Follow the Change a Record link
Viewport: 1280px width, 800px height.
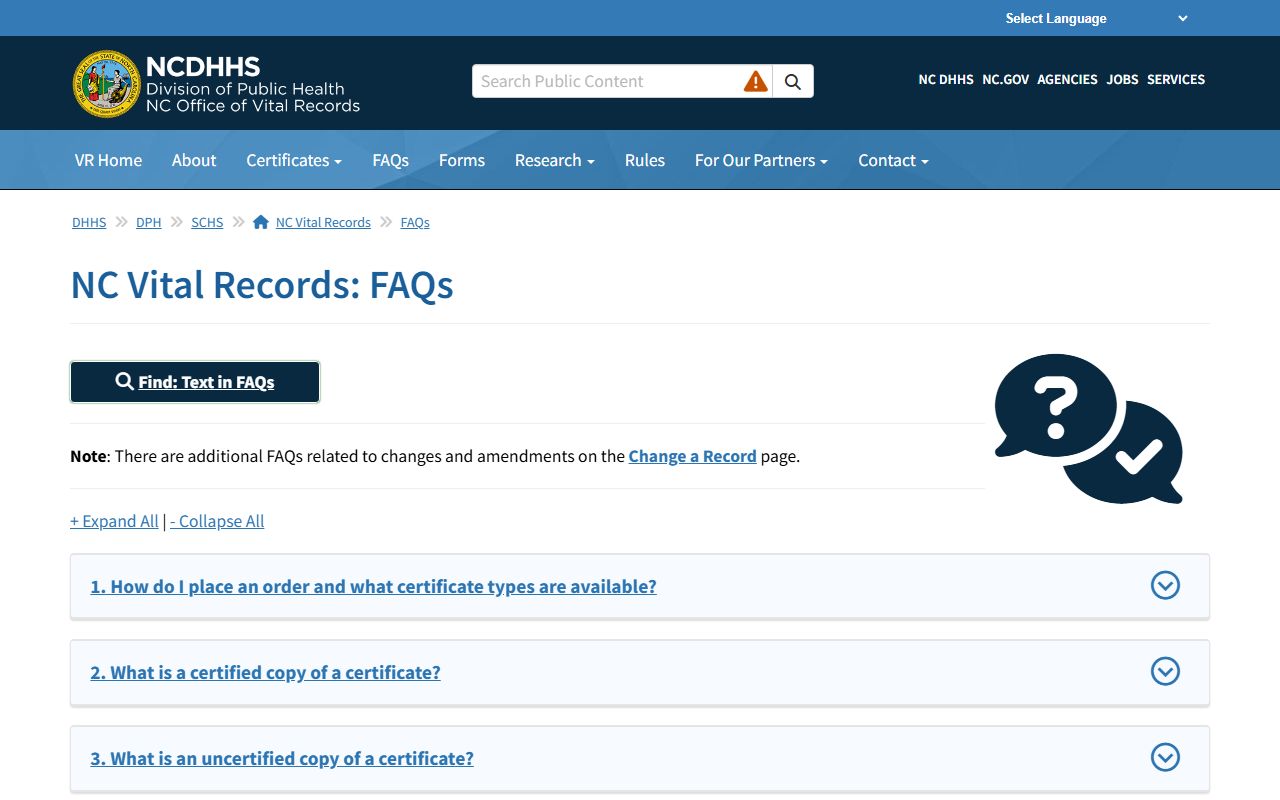692,456
